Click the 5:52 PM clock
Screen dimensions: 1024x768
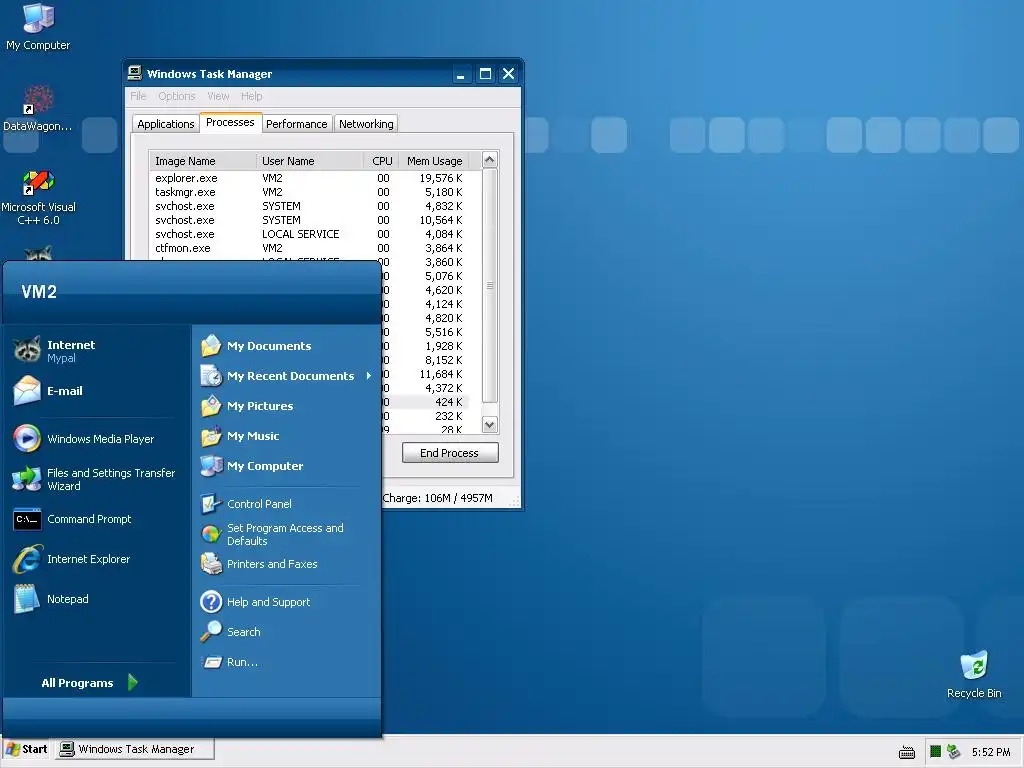pyautogui.click(x=991, y=752)
